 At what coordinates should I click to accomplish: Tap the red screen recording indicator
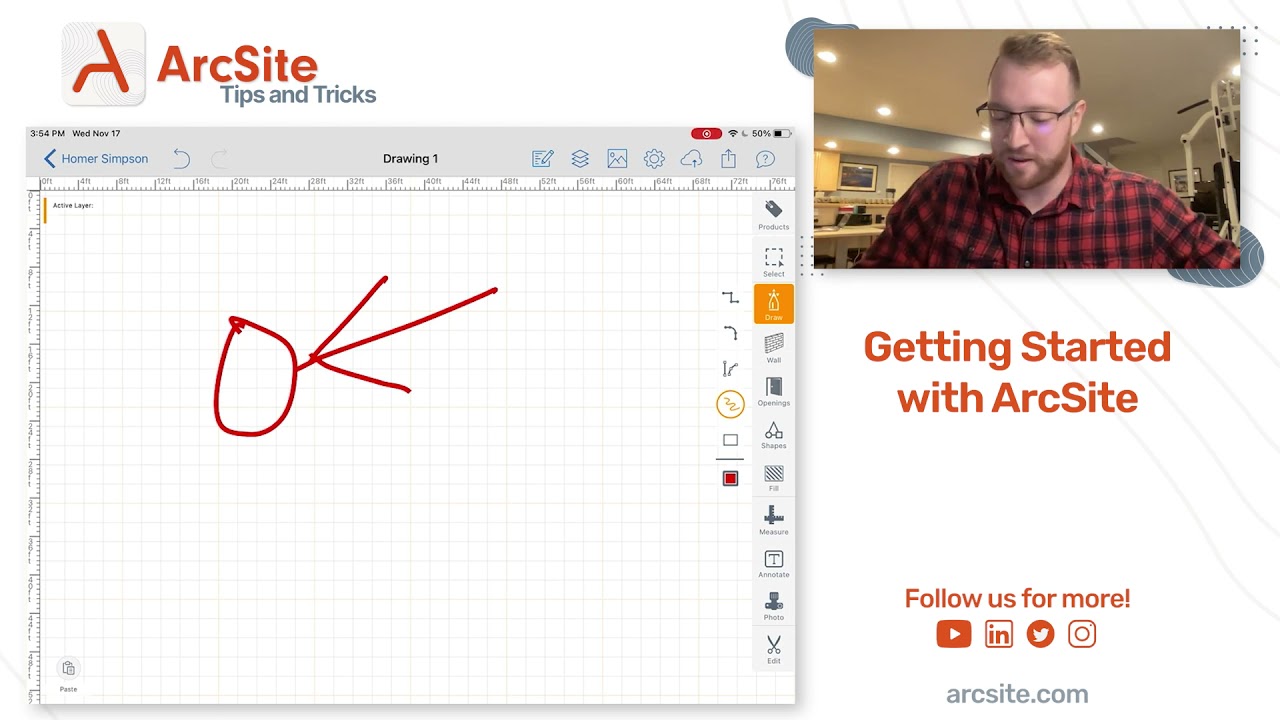[706, 134]
